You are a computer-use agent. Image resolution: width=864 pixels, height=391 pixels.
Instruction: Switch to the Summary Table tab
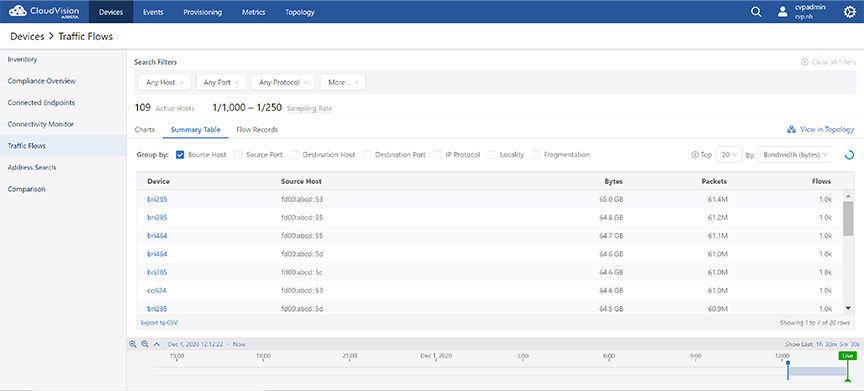tap(196, 130)
